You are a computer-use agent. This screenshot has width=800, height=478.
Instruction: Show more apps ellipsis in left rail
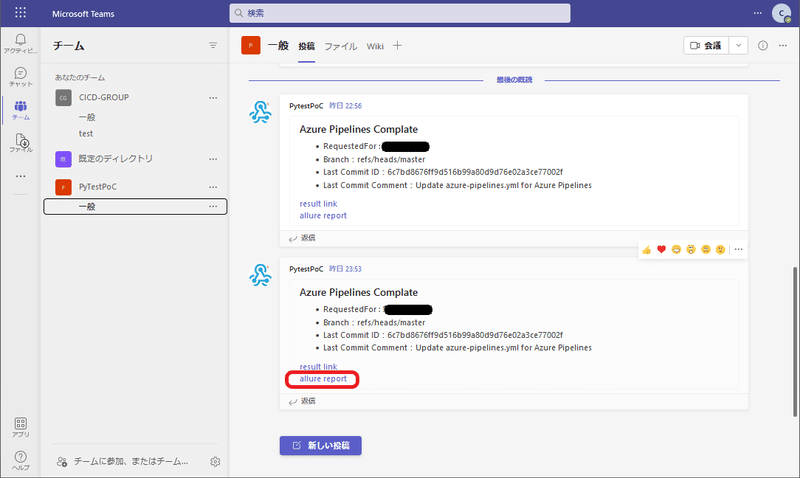[x=20, y=176]
